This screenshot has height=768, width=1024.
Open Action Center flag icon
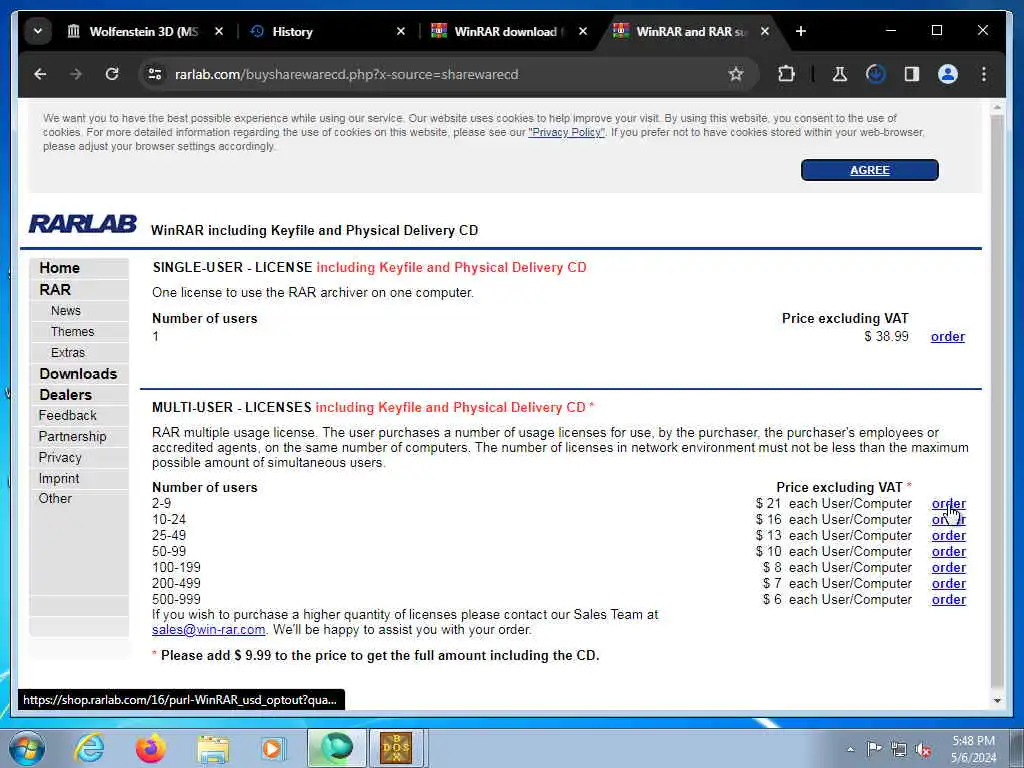pyautogui.click(x=874, y=749)
